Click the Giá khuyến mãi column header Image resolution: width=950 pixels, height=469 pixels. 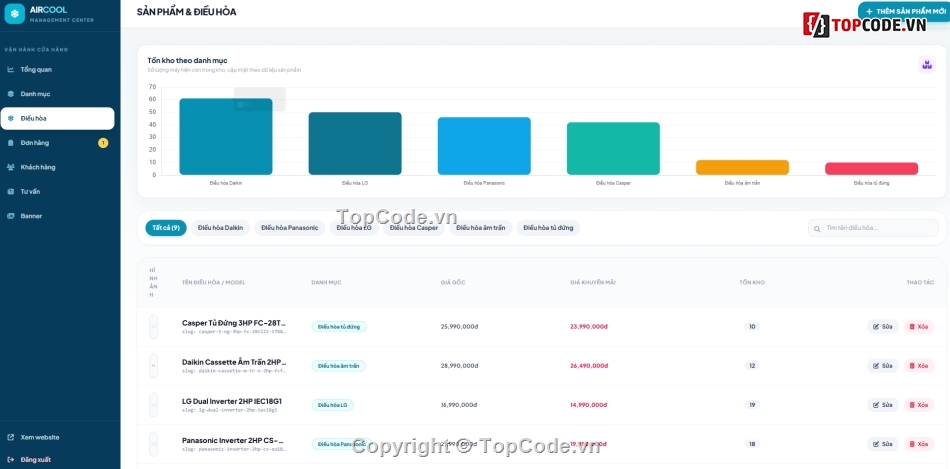(593, 283)
